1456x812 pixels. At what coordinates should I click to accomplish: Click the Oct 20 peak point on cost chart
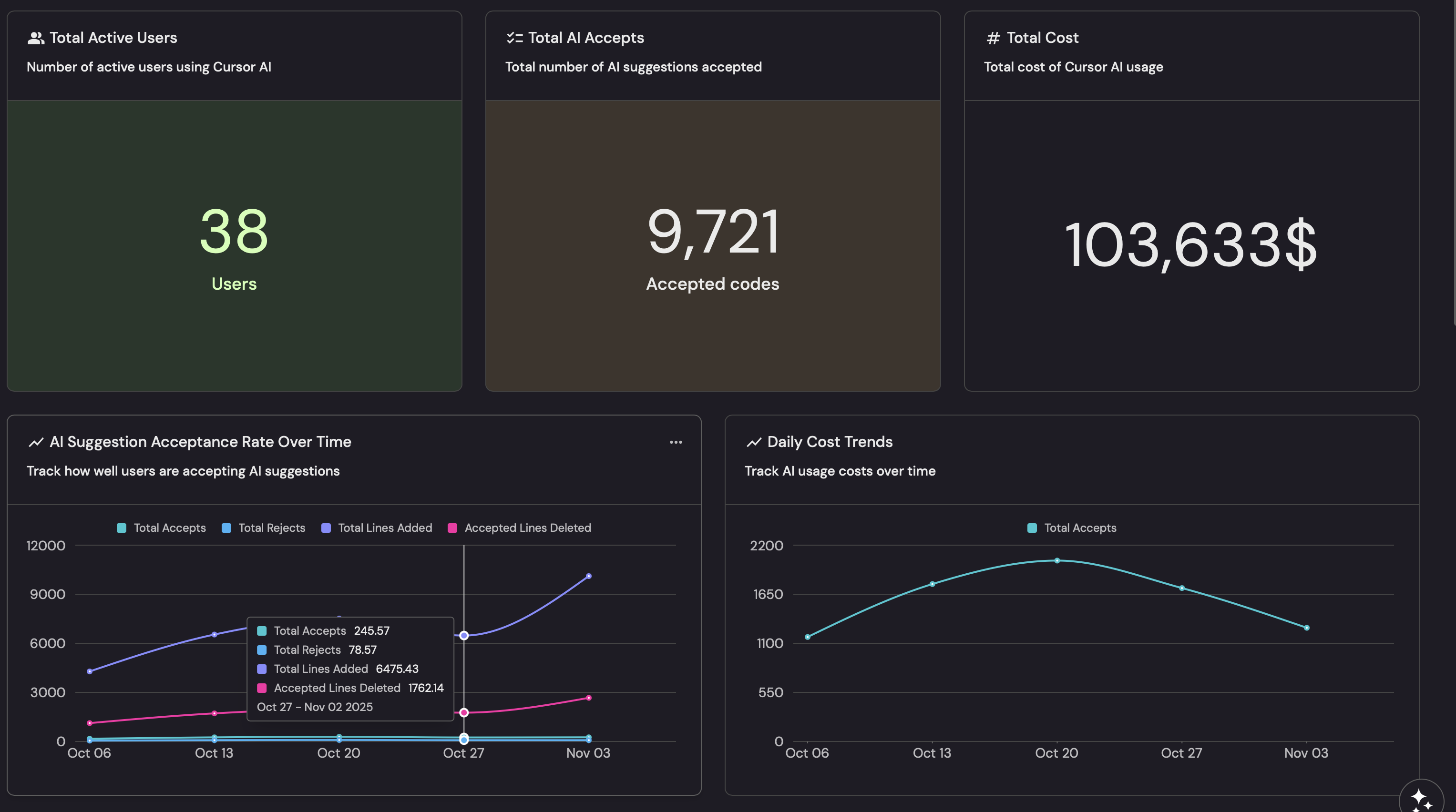pyautogui.click(x=1057, y=560)
